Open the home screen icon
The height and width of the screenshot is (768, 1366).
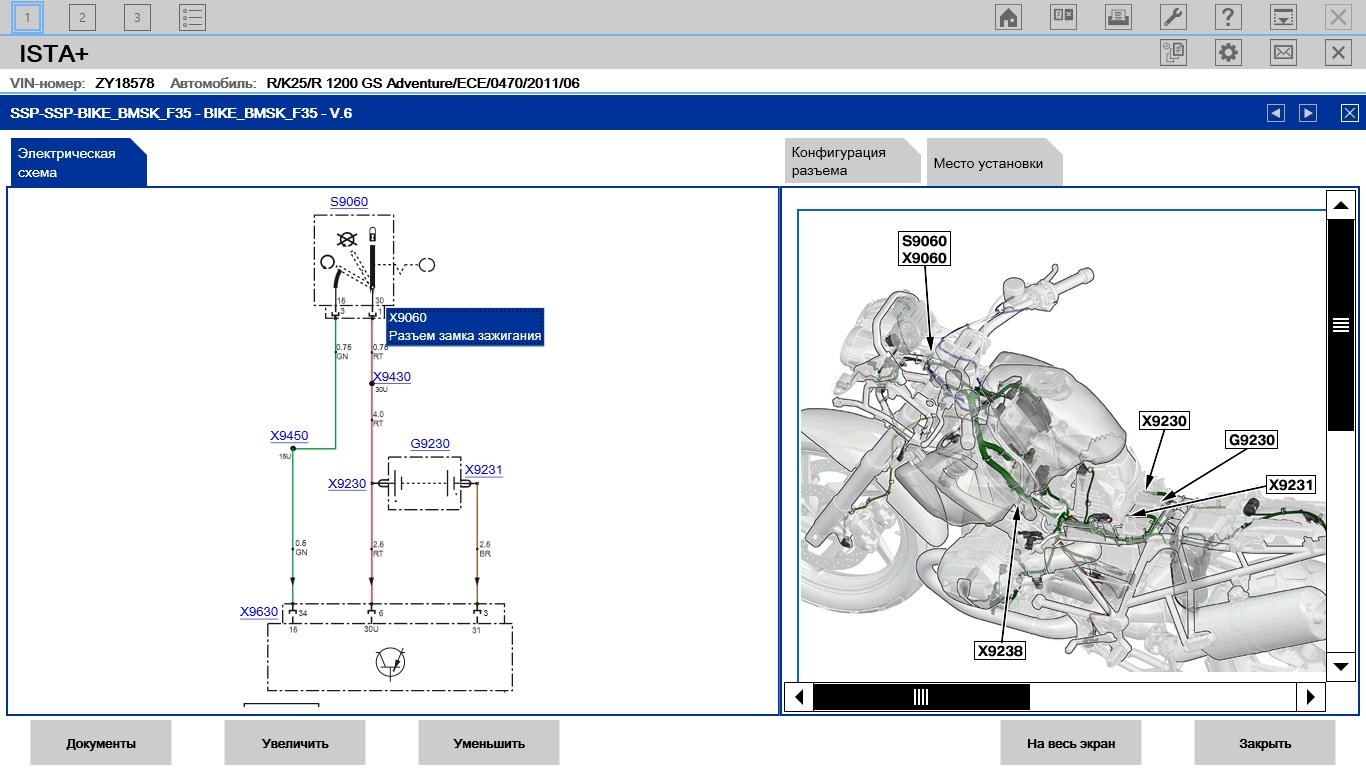(x=1009, y=17)
